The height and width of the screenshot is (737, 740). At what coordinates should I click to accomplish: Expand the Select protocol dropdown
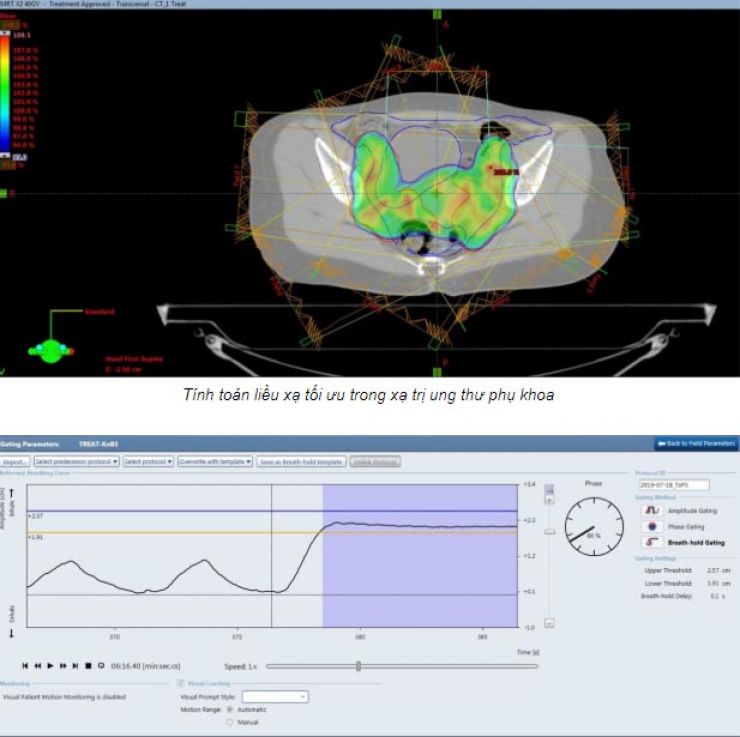(x=148, y=462)
